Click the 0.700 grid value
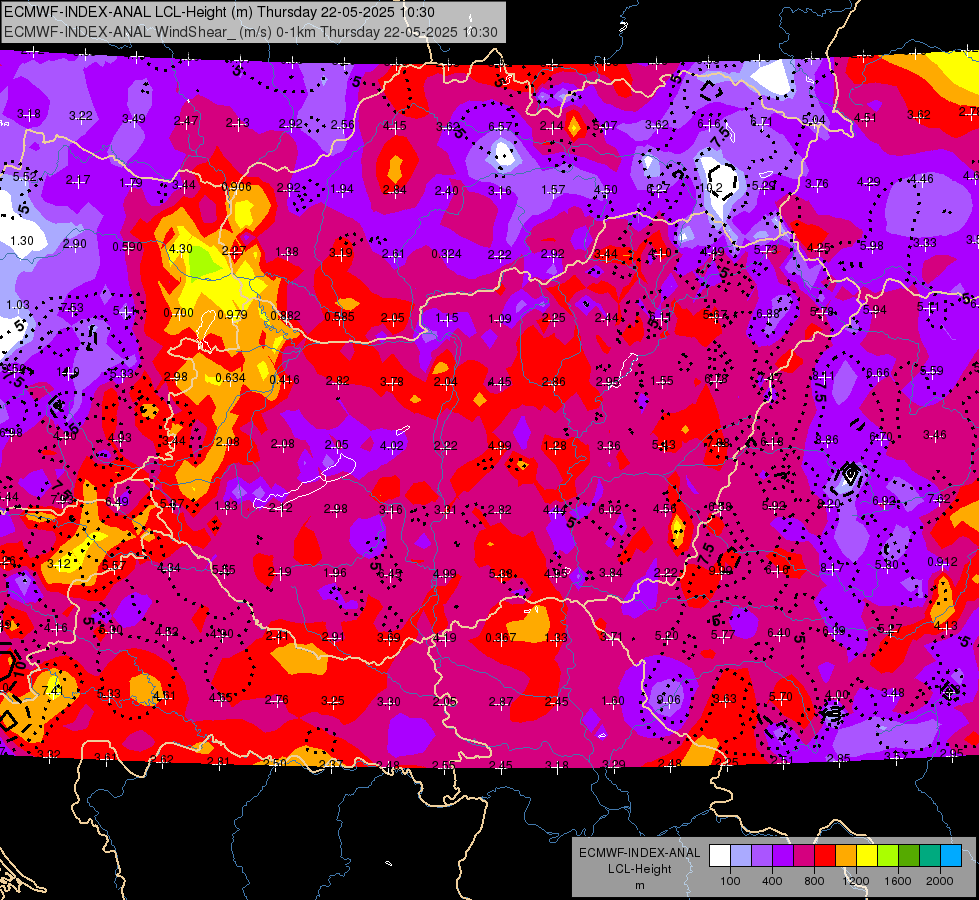Image resolution: width=979 pixels, height=900 pixels. pos(179,312)
